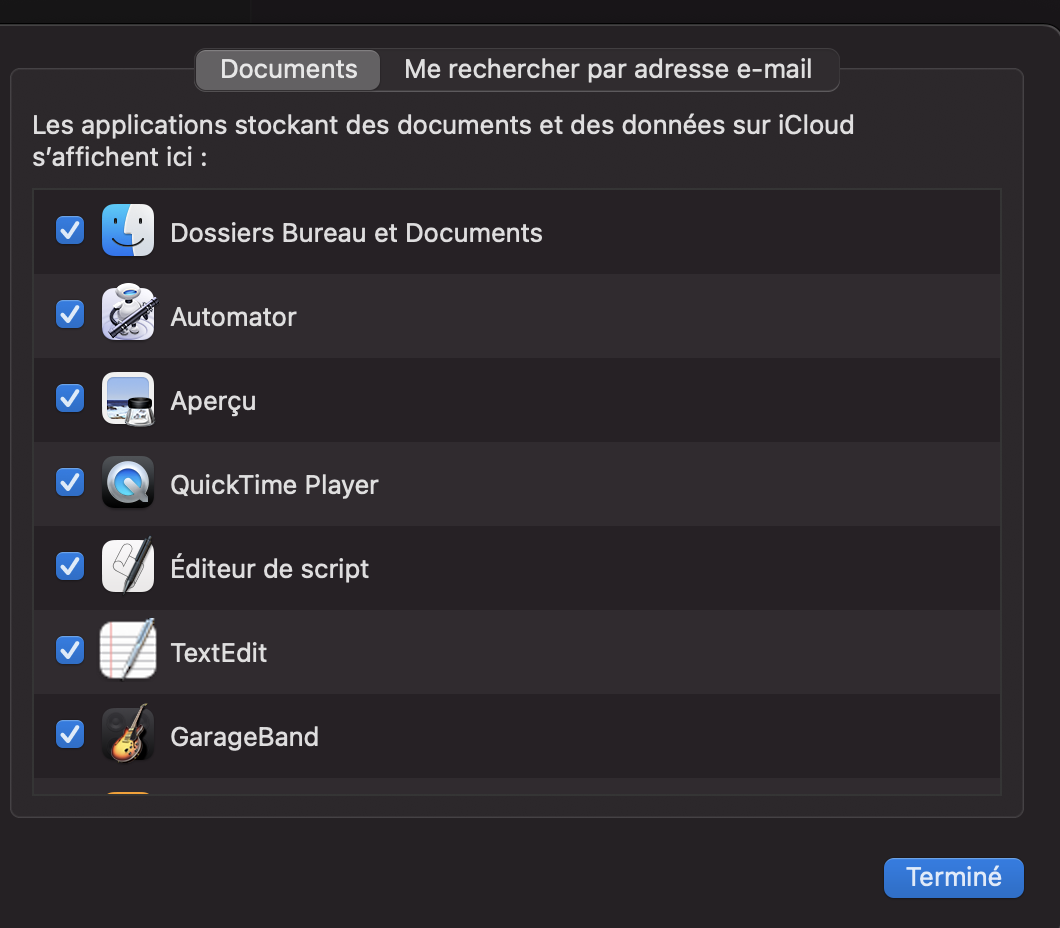Select the GarageBand list row label
This screenshot has width=1060, height=928.
pos(244,737)
